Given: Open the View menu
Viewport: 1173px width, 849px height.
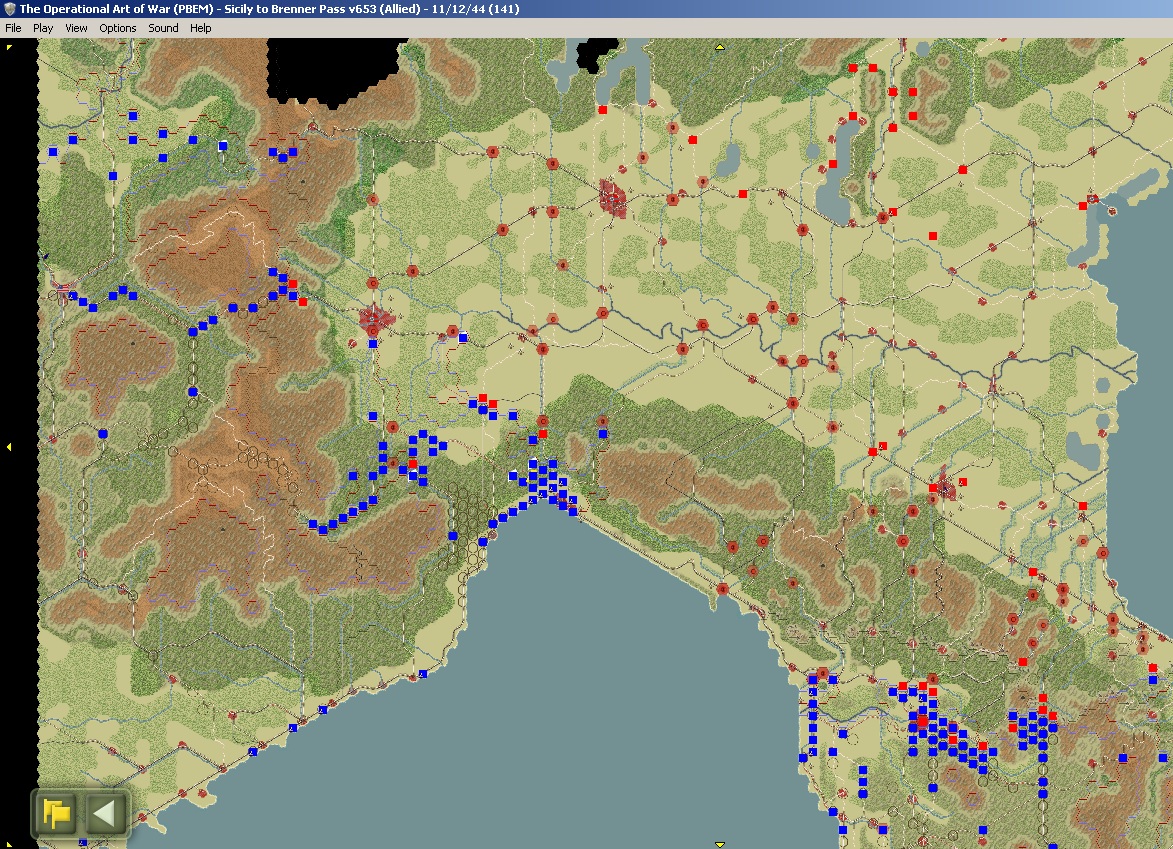Looking at the screenshot, I should pyautogui.click(x=76, y=28).
